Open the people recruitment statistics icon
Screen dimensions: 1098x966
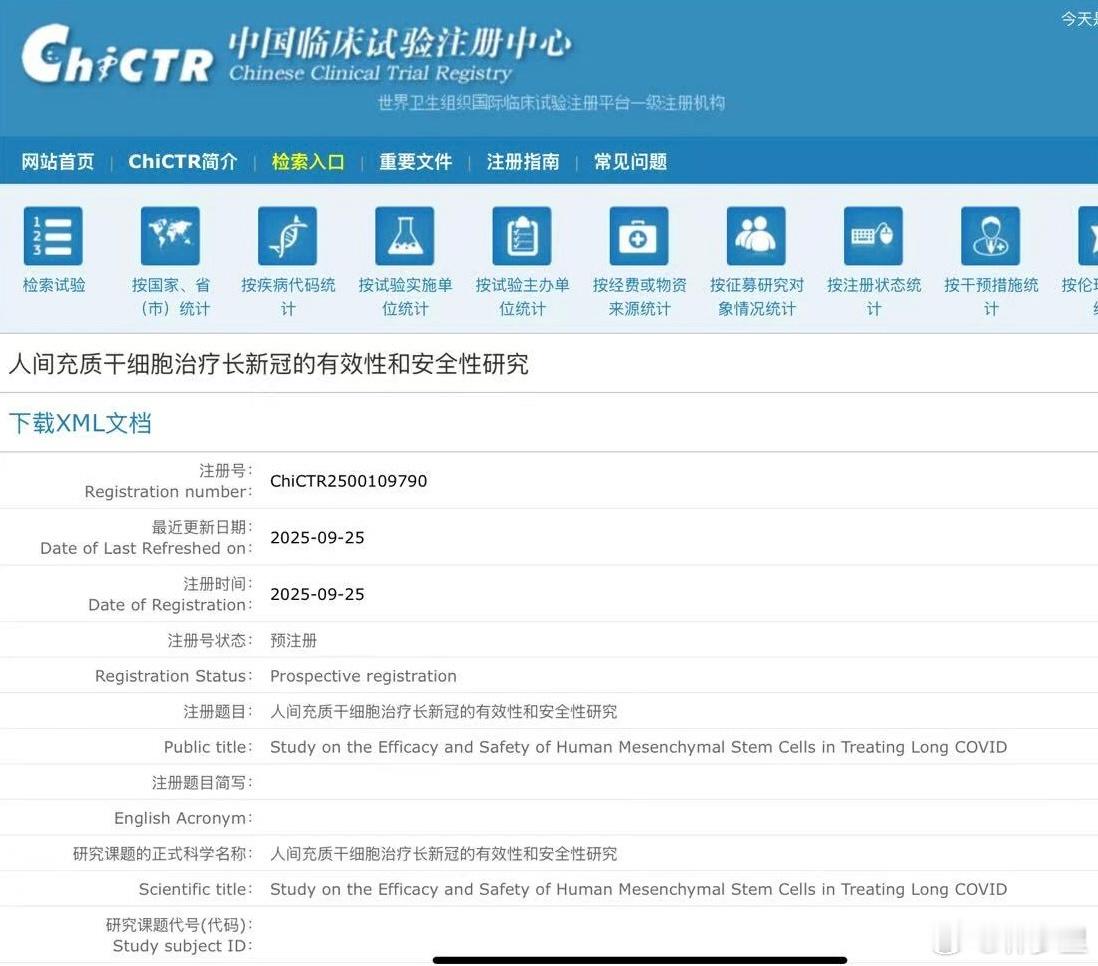[x=756, y=236]
